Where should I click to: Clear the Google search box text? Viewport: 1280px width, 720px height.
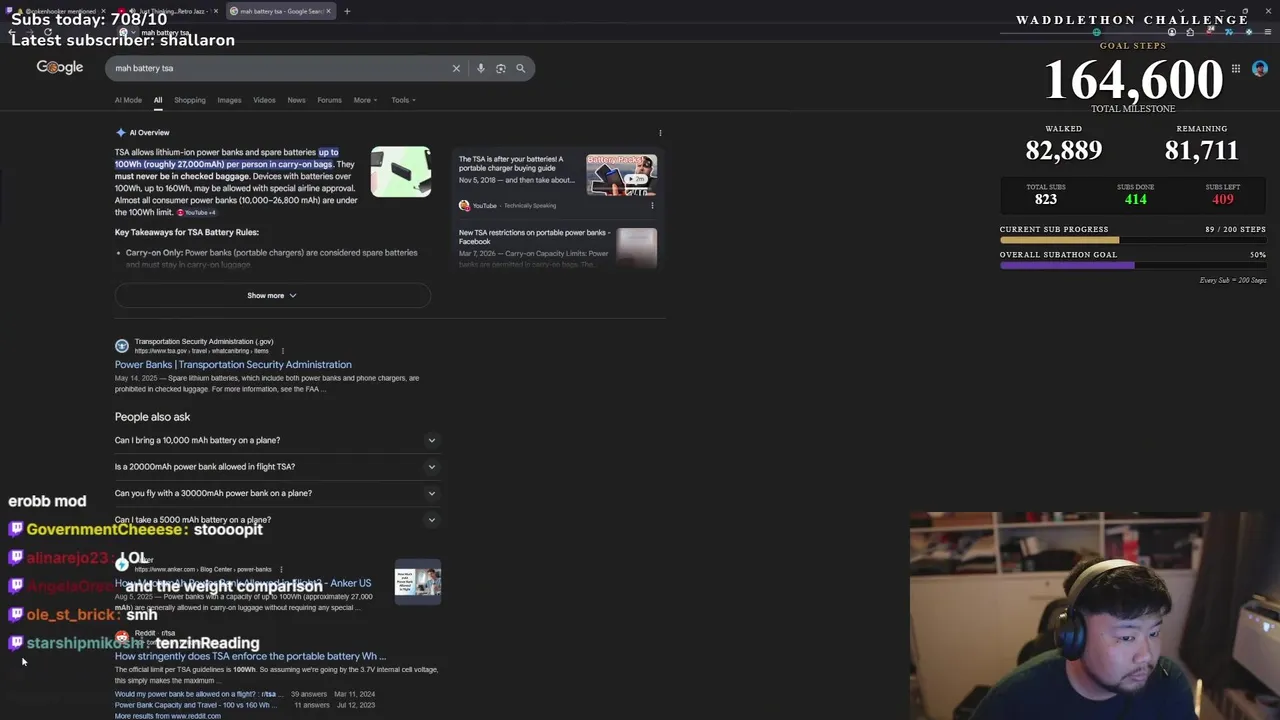[456, 68]
